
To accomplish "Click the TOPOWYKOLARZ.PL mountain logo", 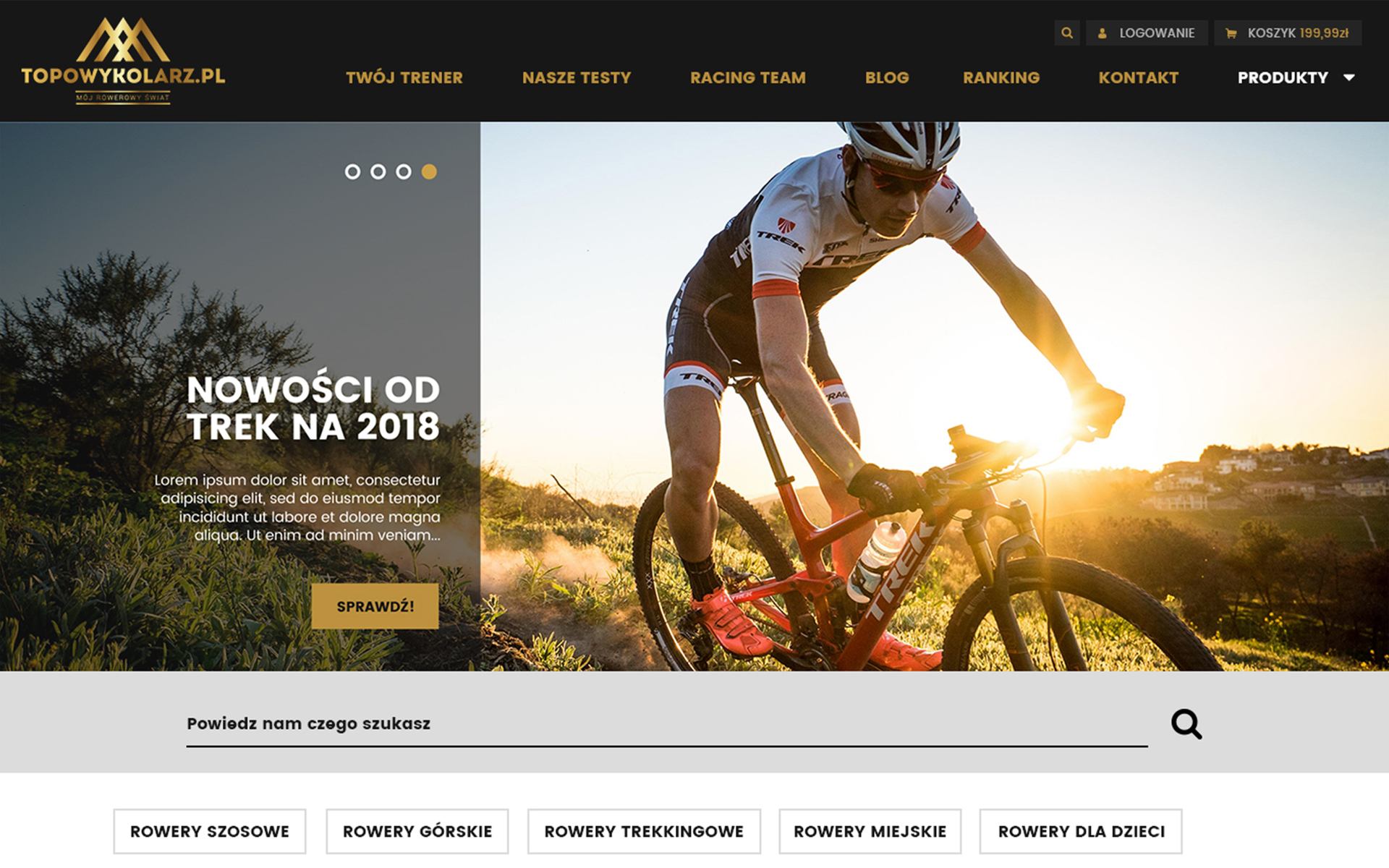I will [123, 61].
